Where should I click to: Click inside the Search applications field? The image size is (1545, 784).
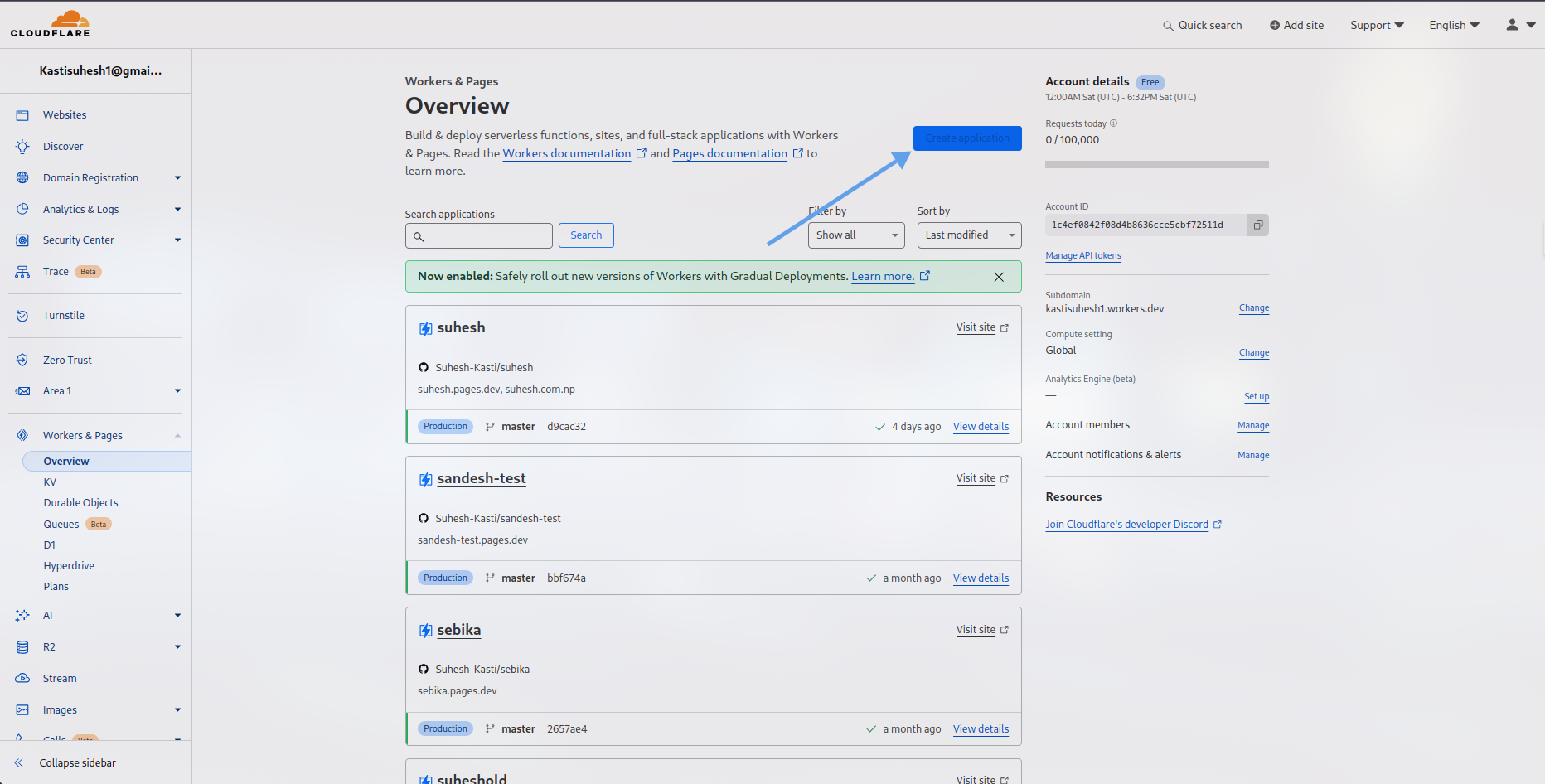(479, 235)
